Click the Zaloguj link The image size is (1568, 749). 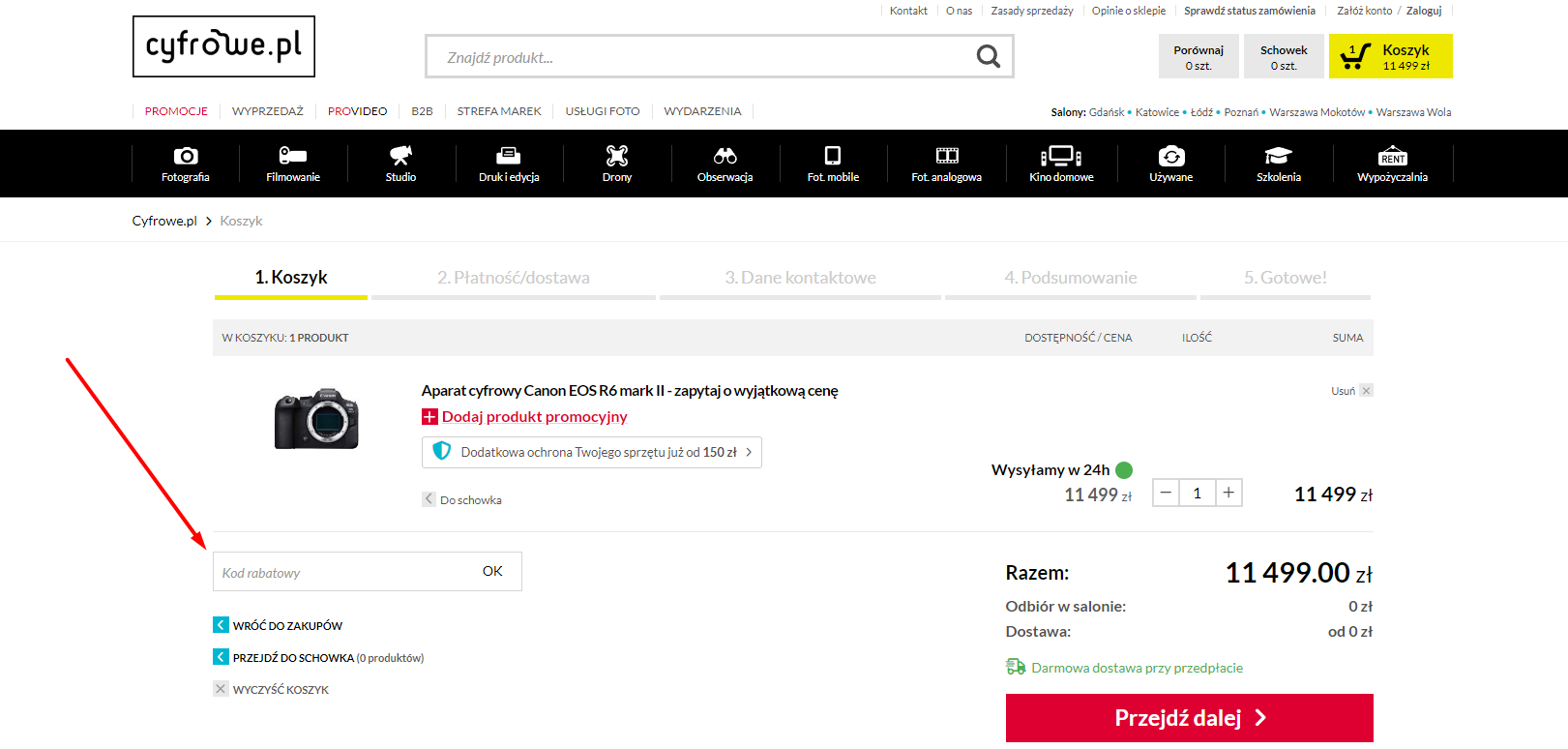click(1424, 11)
